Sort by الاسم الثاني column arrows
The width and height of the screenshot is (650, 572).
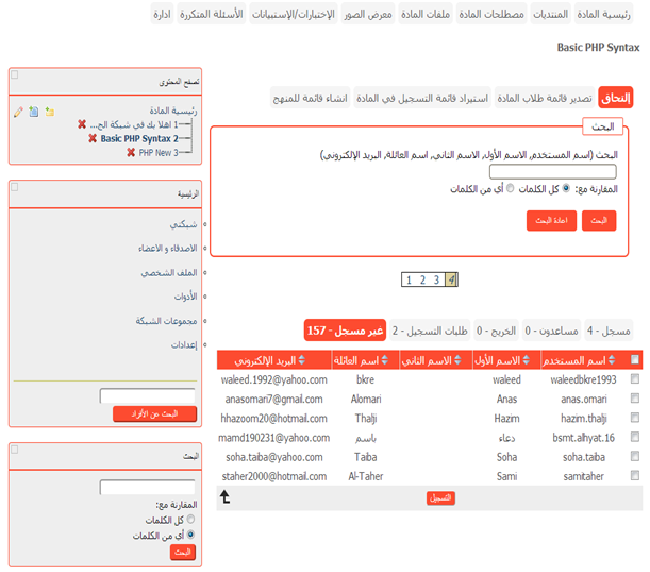(458, 360)
